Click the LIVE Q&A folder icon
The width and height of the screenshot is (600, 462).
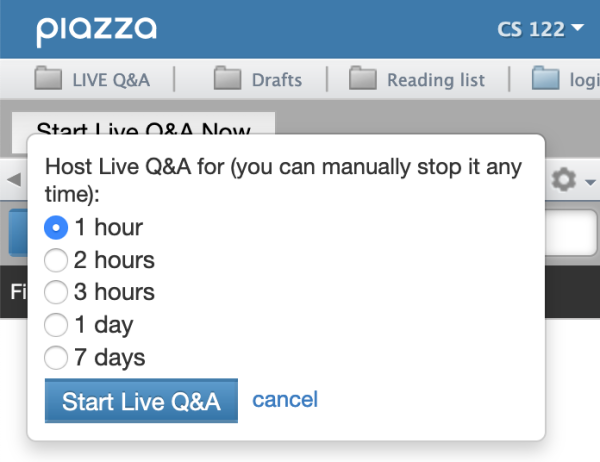[x=48, y=79]
